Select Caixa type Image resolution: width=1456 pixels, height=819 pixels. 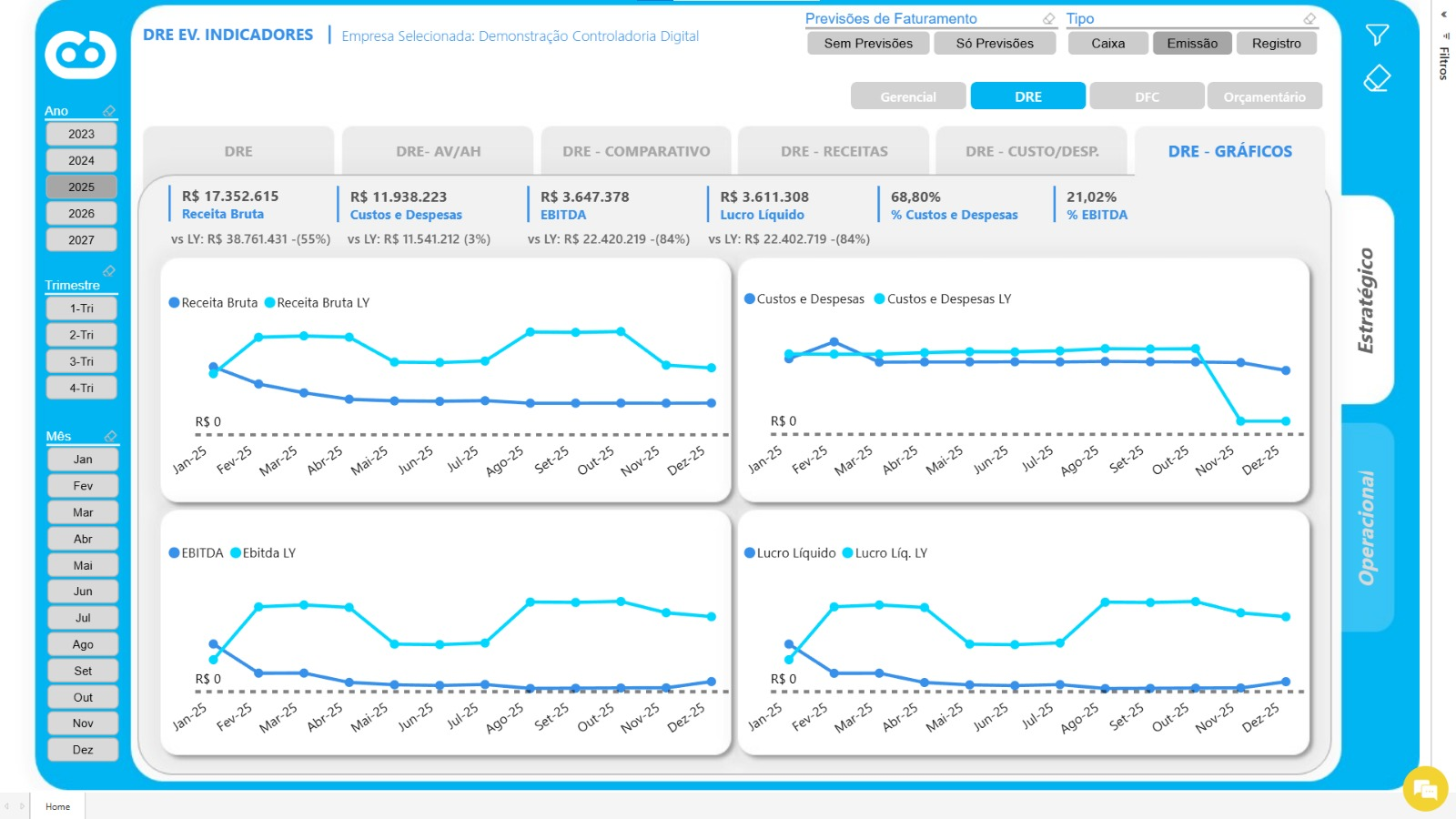point(1107,43)
